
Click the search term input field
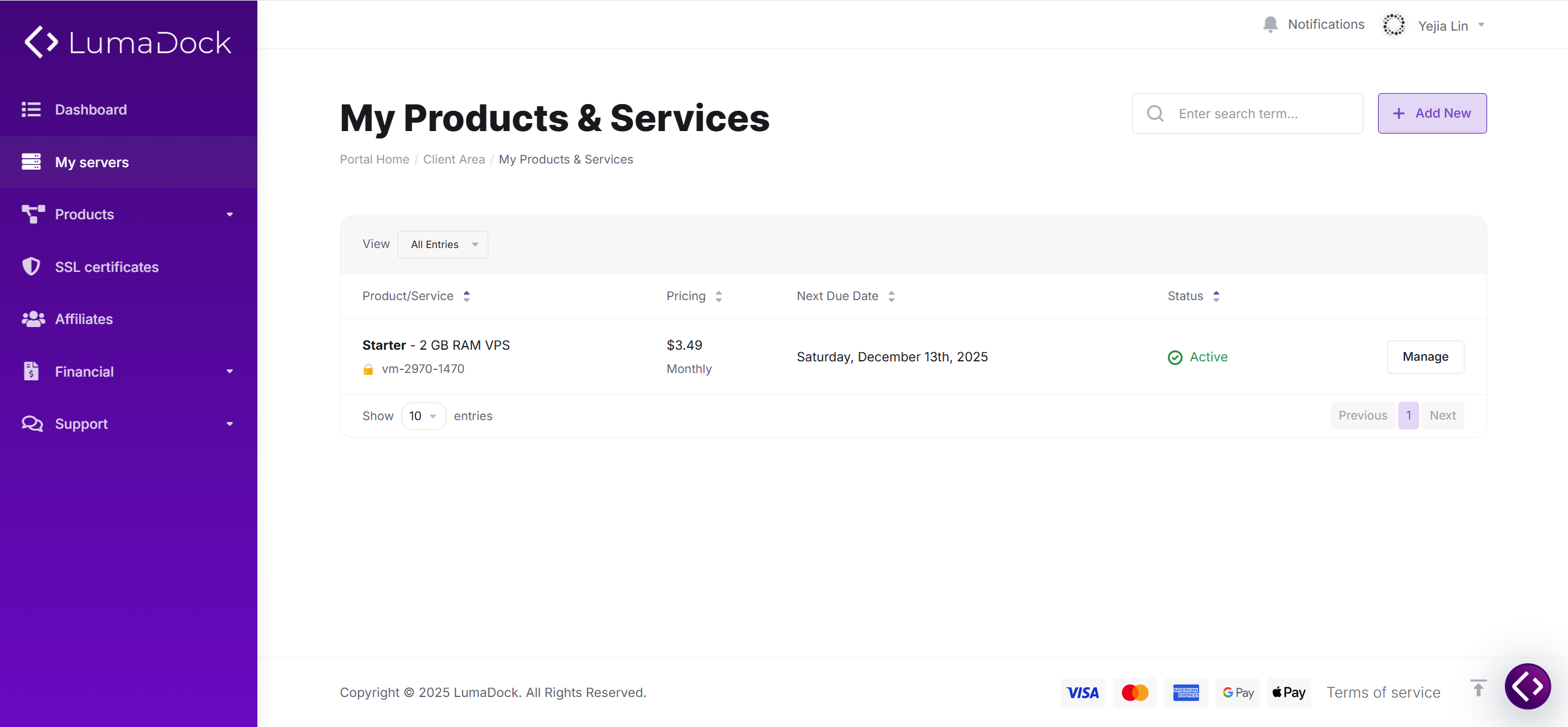click(x=1248, y=113)
